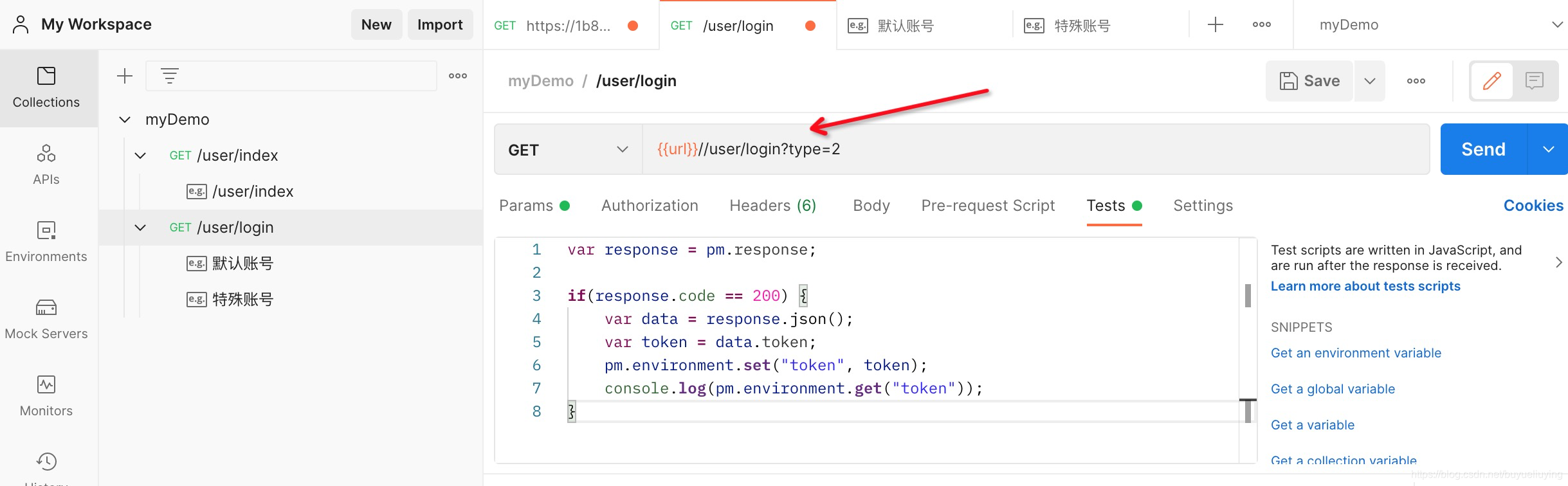The width and height of the screenshot is (1568, 486).
Task: Open the Monitors sidebar panel
Action: tap(46, 397)
